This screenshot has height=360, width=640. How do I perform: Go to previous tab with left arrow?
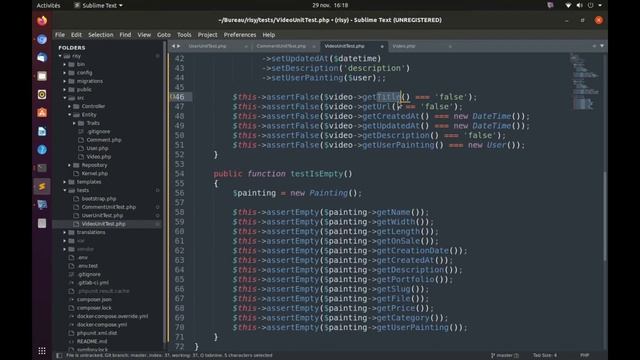[x=173, y=46]
